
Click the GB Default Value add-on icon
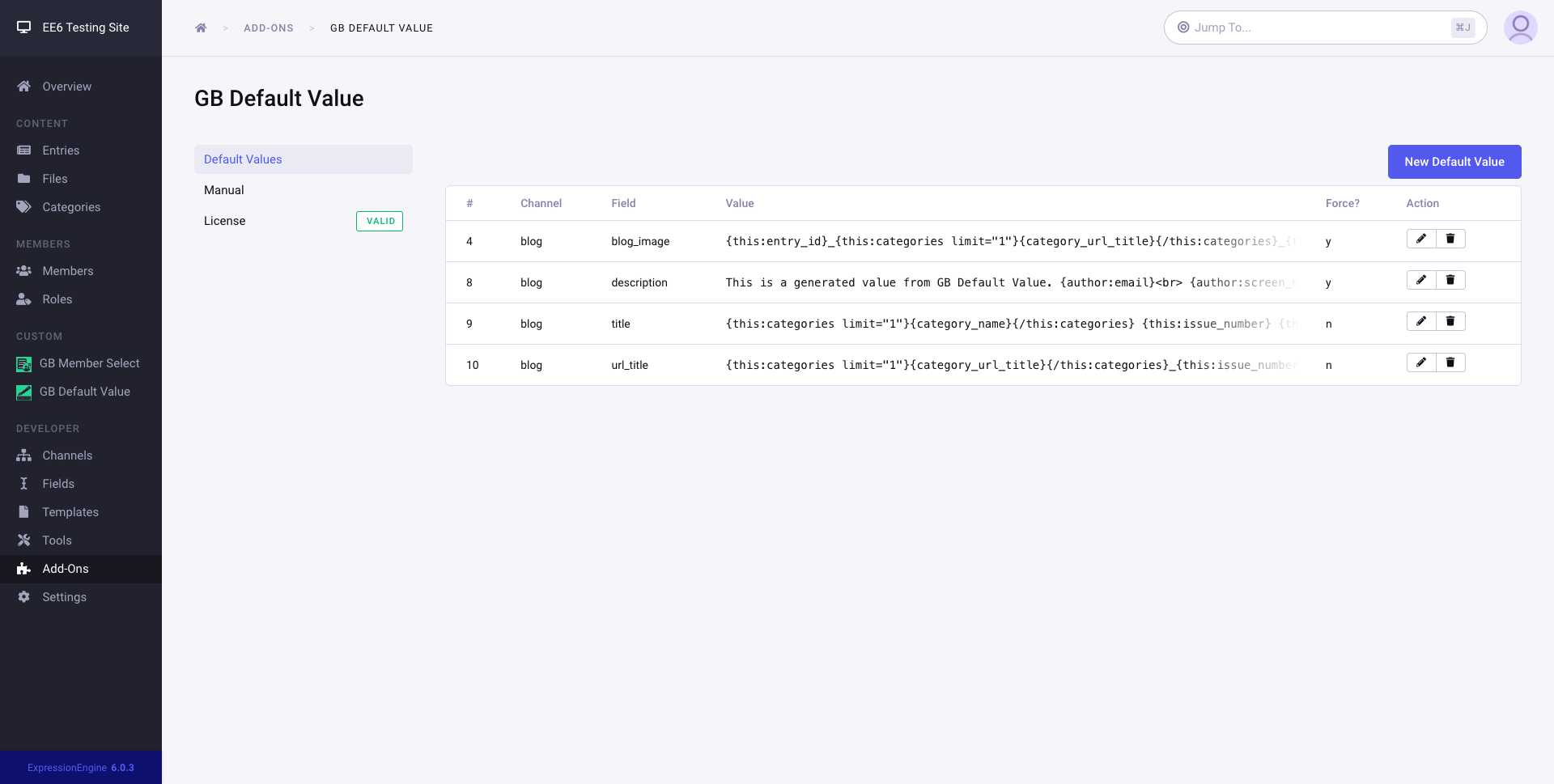(24, 392)
